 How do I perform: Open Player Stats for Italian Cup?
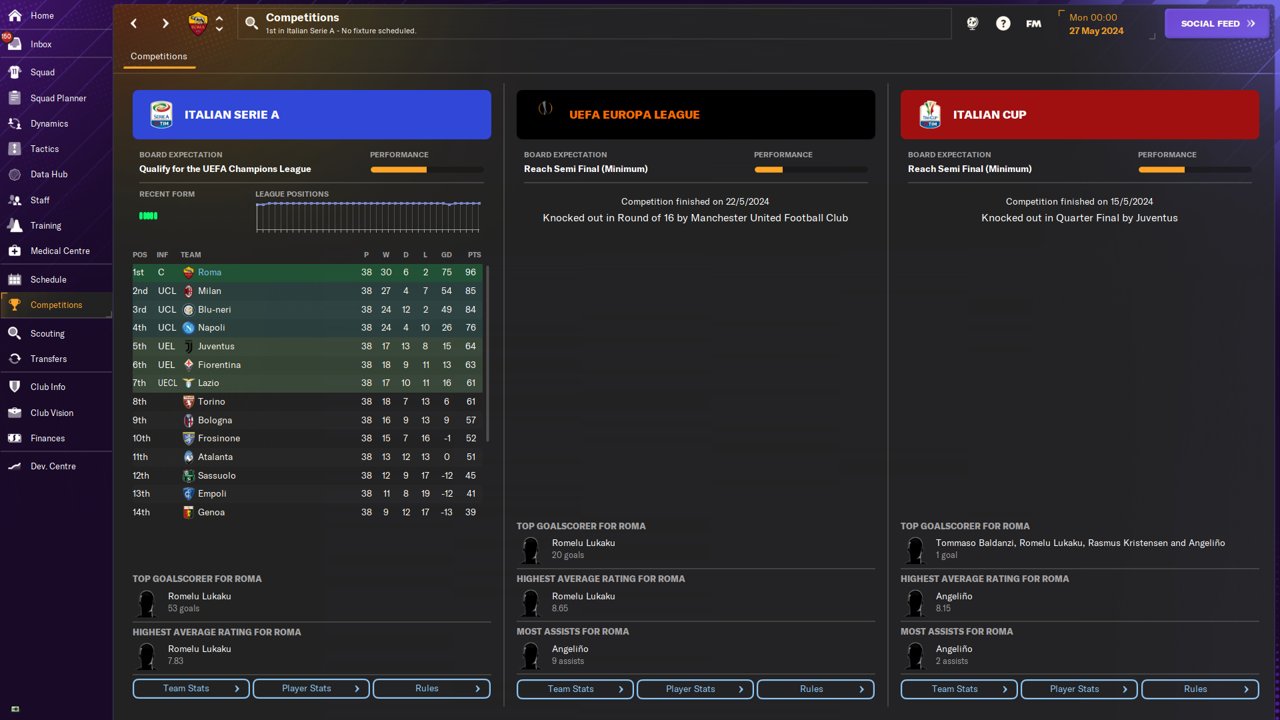point(1079,689)
